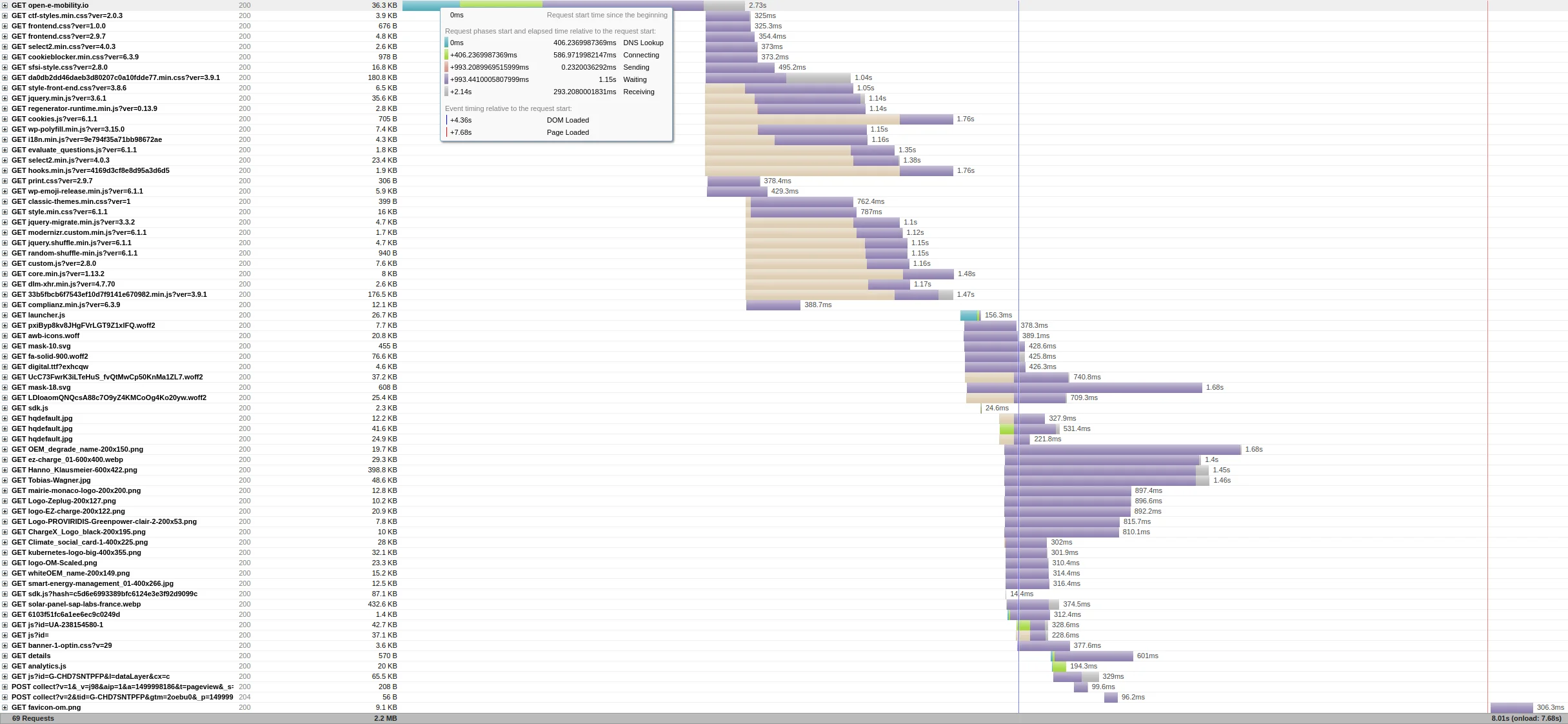
Task: Click plus icon beside GET Tobias-Wagner.jpg
Action: (x=5, y=480)
